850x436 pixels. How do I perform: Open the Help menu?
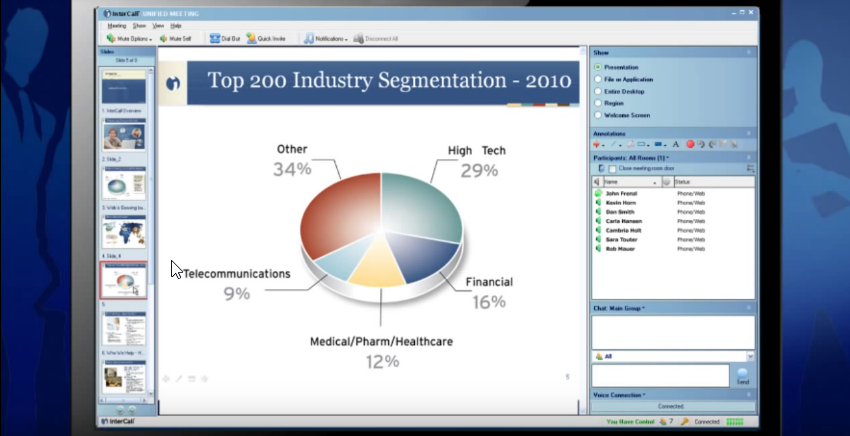(x=175, y=25)
